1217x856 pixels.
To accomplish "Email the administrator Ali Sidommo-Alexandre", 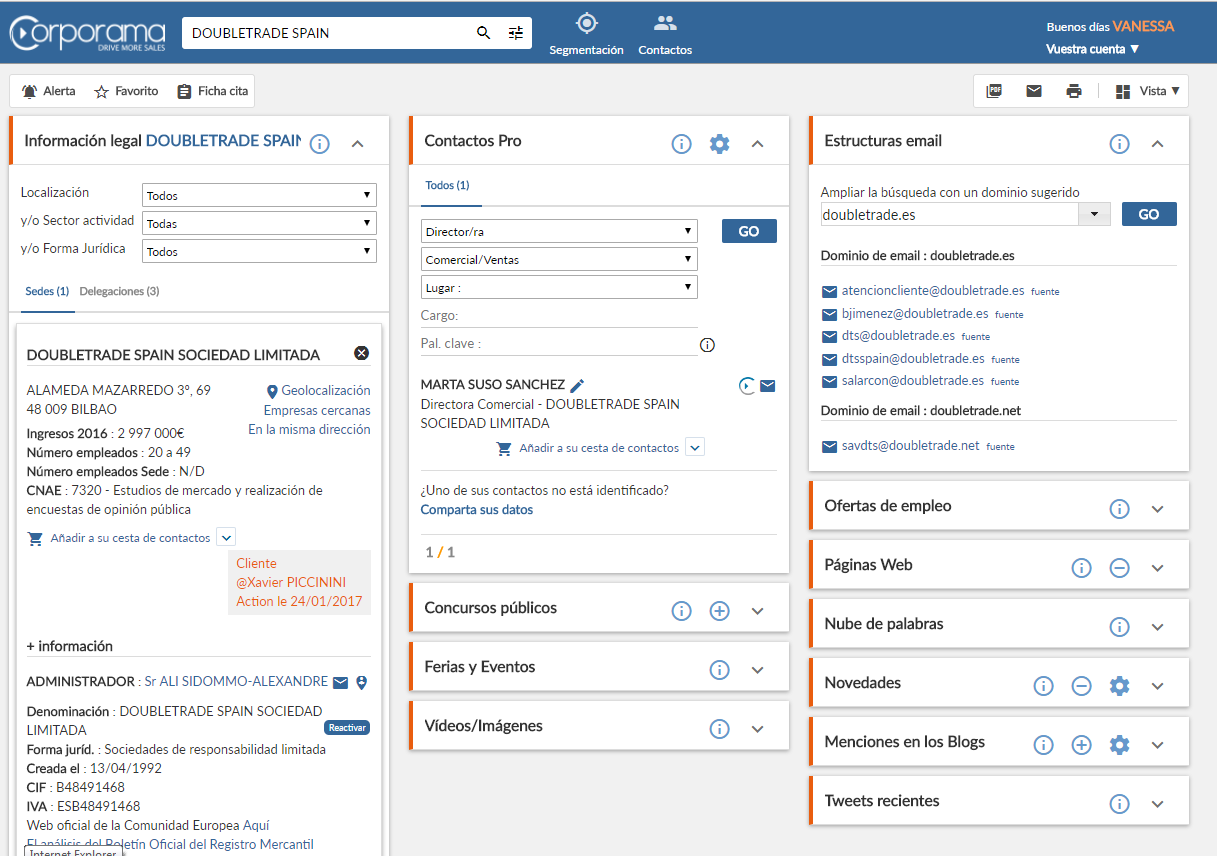I will pyautogui.click(x=341, y=682).
